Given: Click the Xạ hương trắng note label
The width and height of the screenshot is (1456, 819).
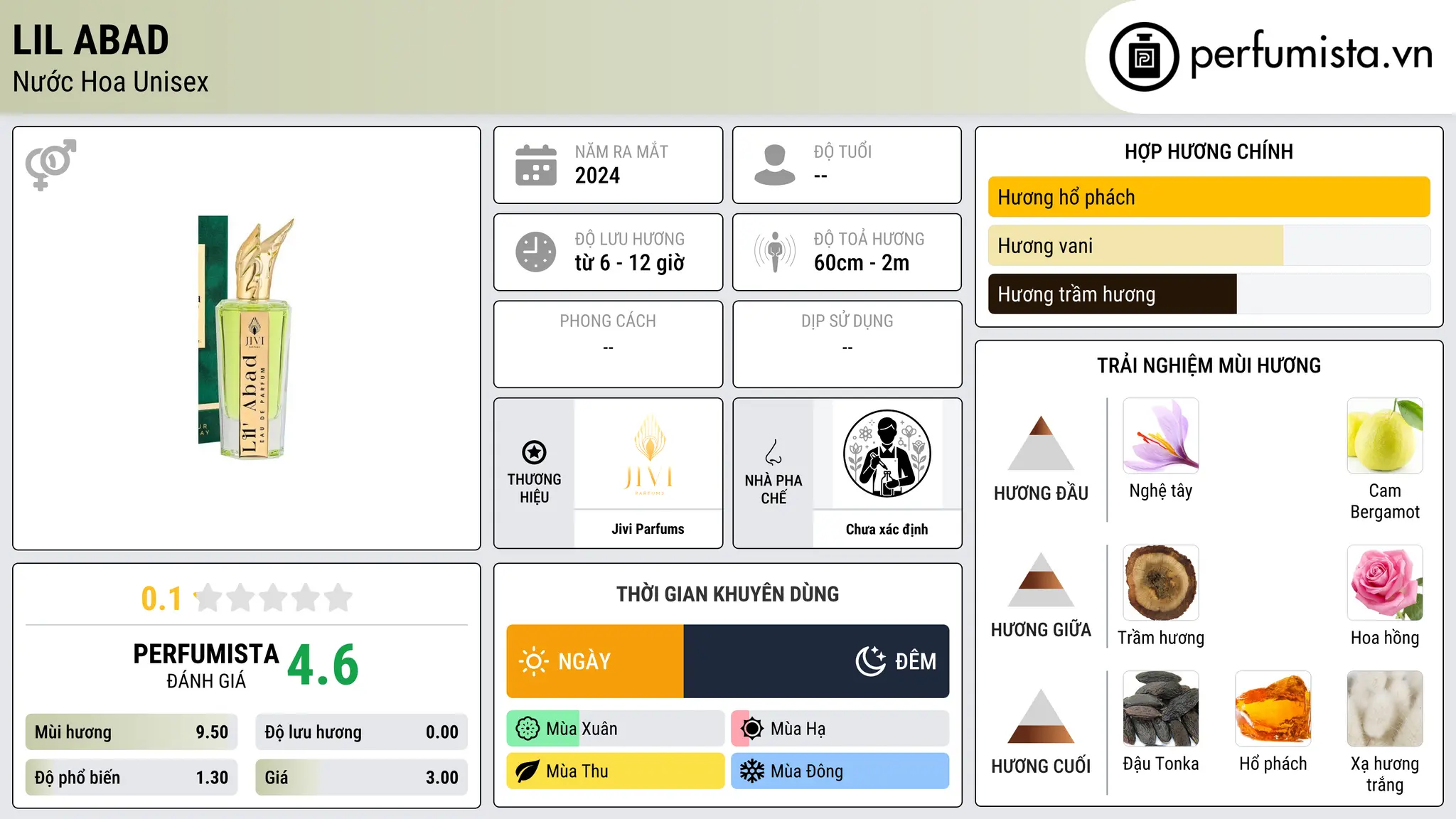Looking at the screenshot, I should 1385,774.
